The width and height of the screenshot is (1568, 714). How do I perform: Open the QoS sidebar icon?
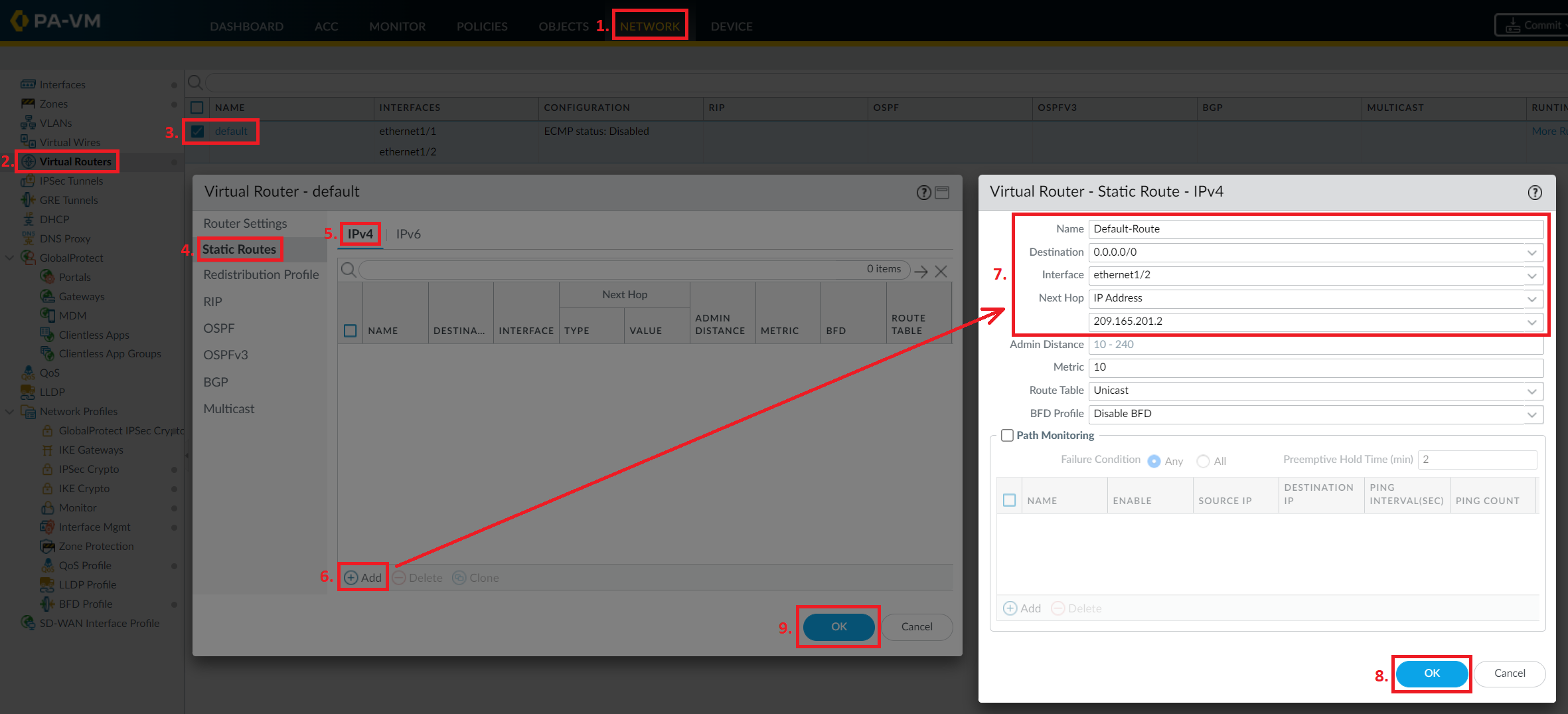[28, 373]
